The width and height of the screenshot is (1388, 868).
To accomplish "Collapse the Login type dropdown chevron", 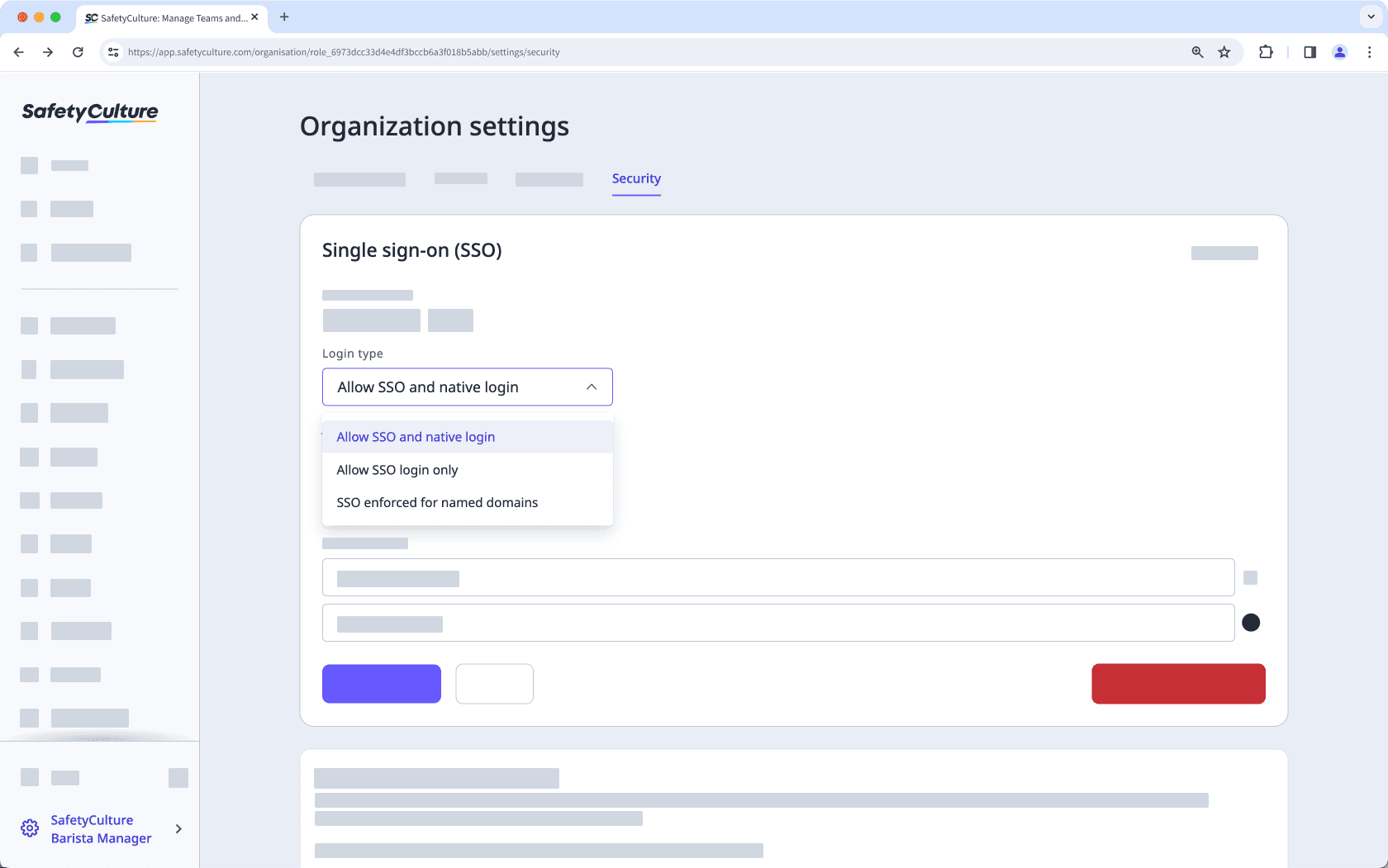I will (591, 387).
